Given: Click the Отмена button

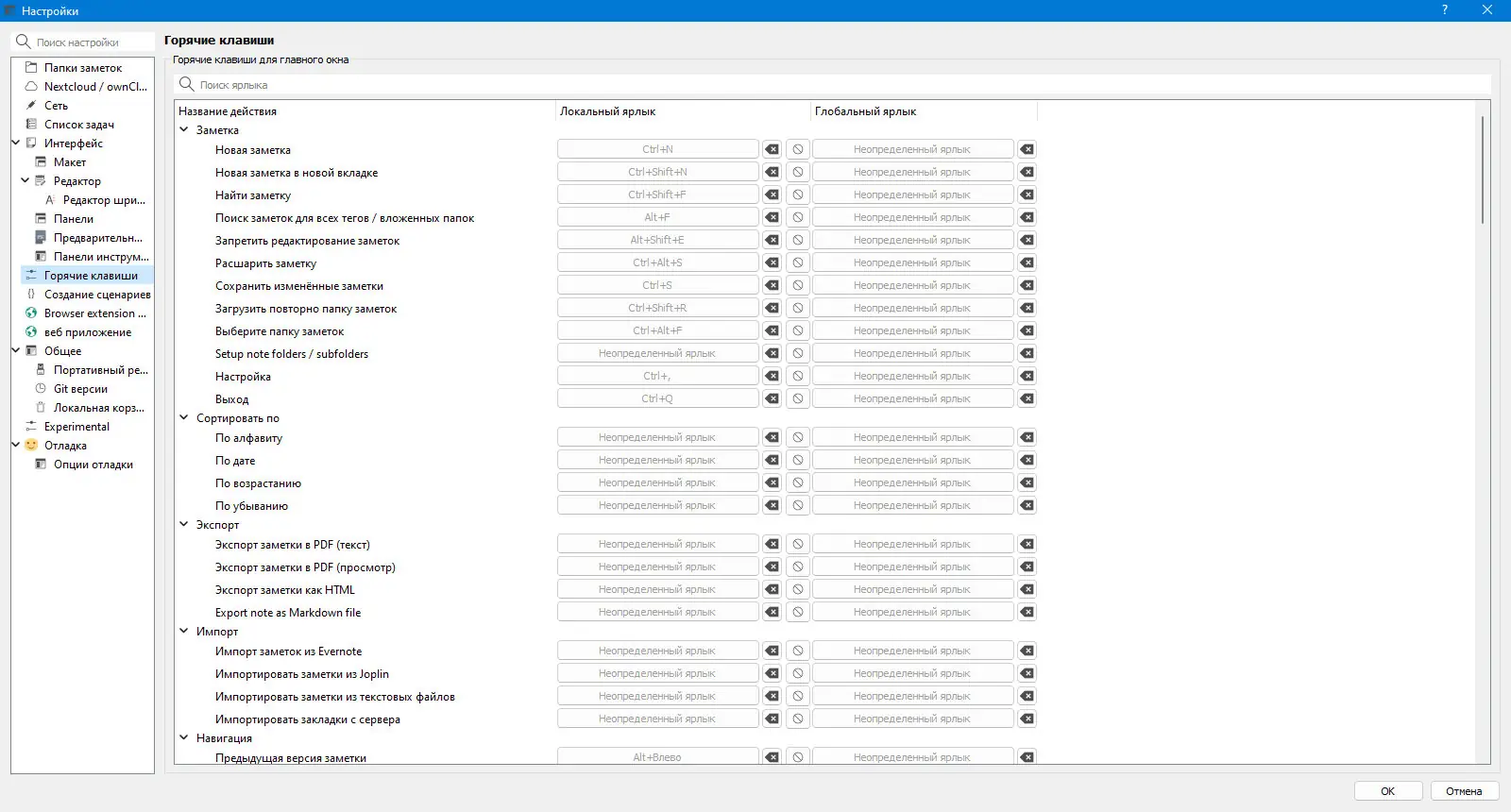Looking at the screenshot, I should pyautogui.click(x=1465, y=791).
